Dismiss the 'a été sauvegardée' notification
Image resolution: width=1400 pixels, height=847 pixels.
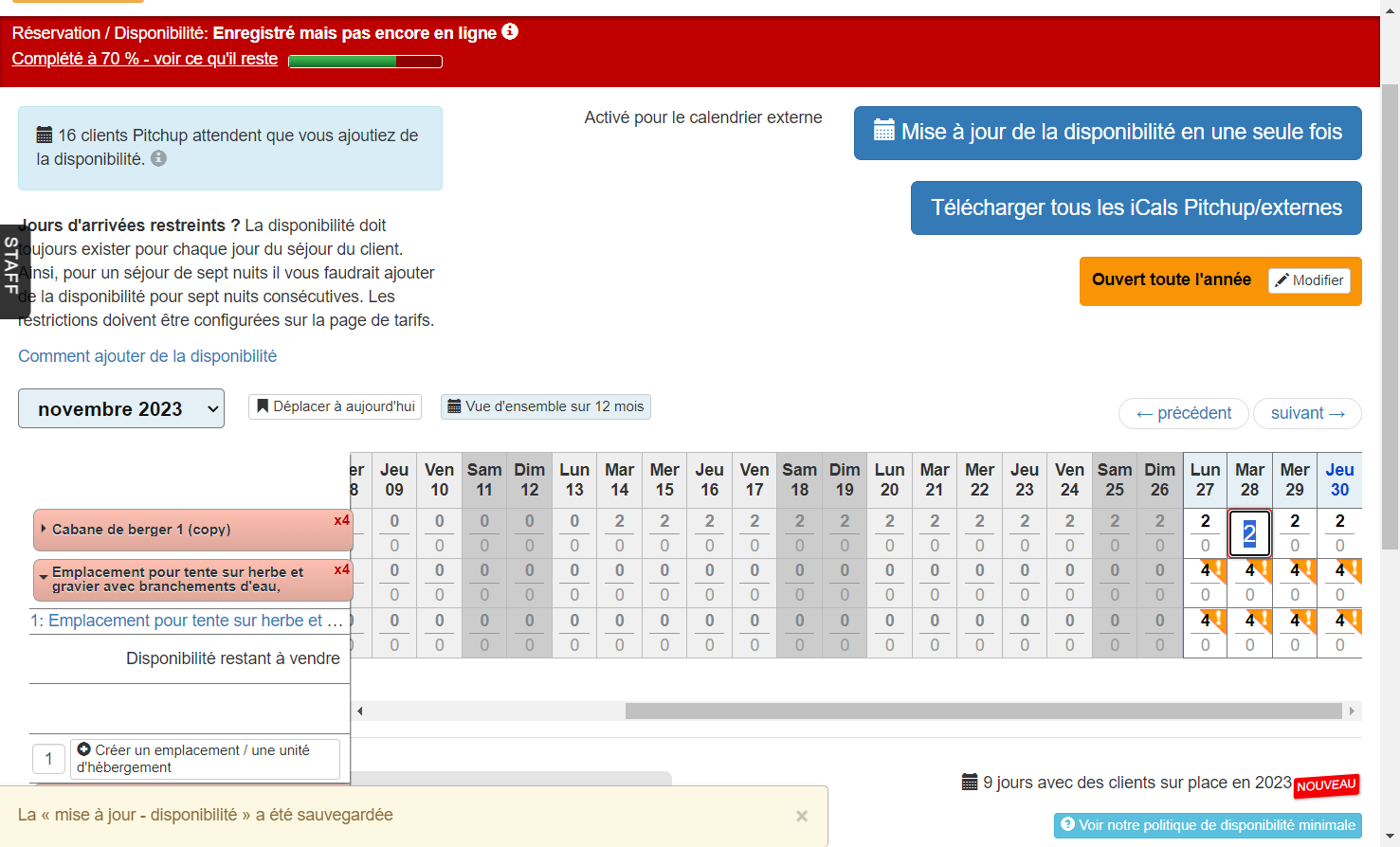[802, 816]
